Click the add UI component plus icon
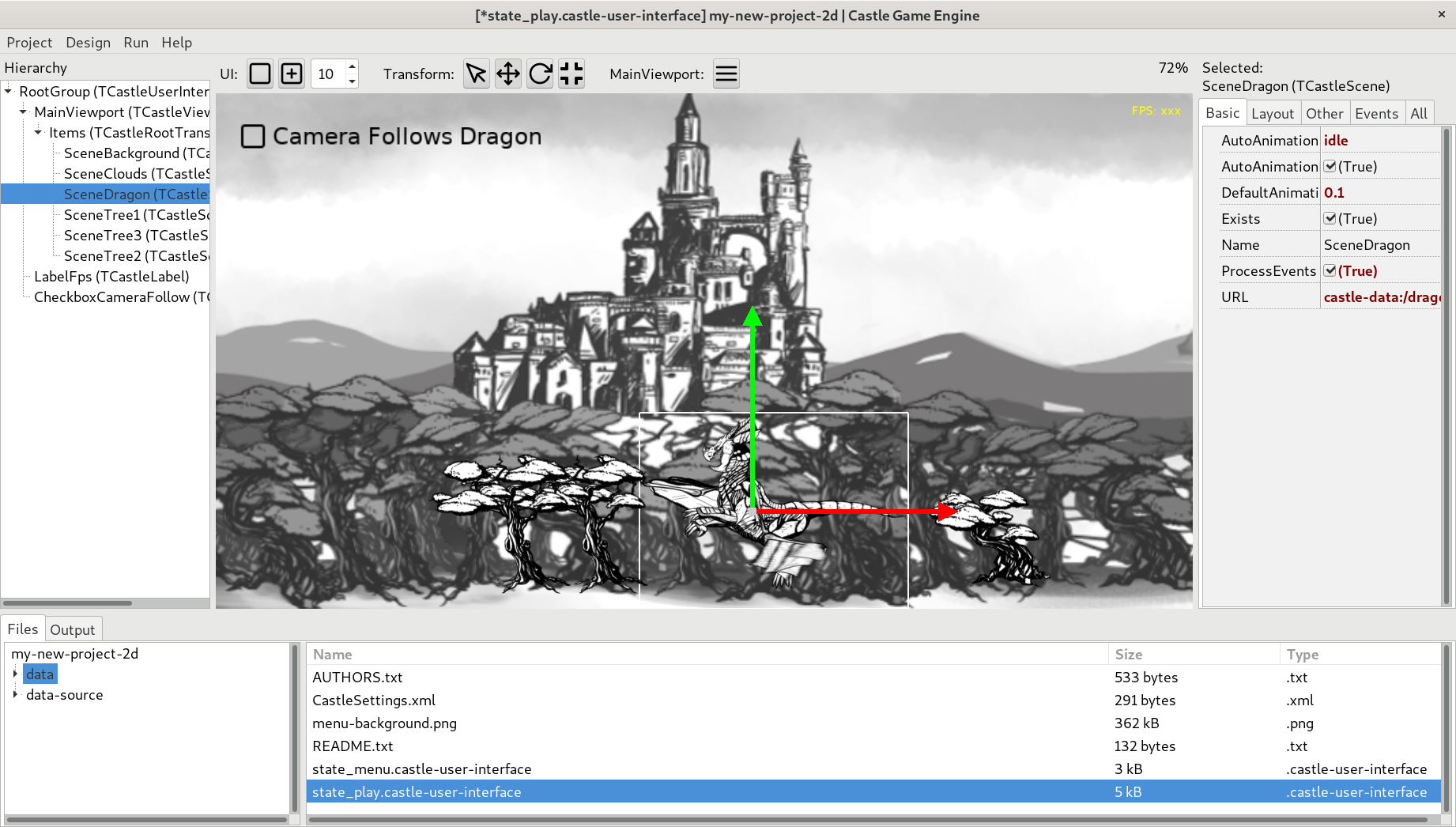The height and width of the screenshot is (827, 1456). click(291, 74)
